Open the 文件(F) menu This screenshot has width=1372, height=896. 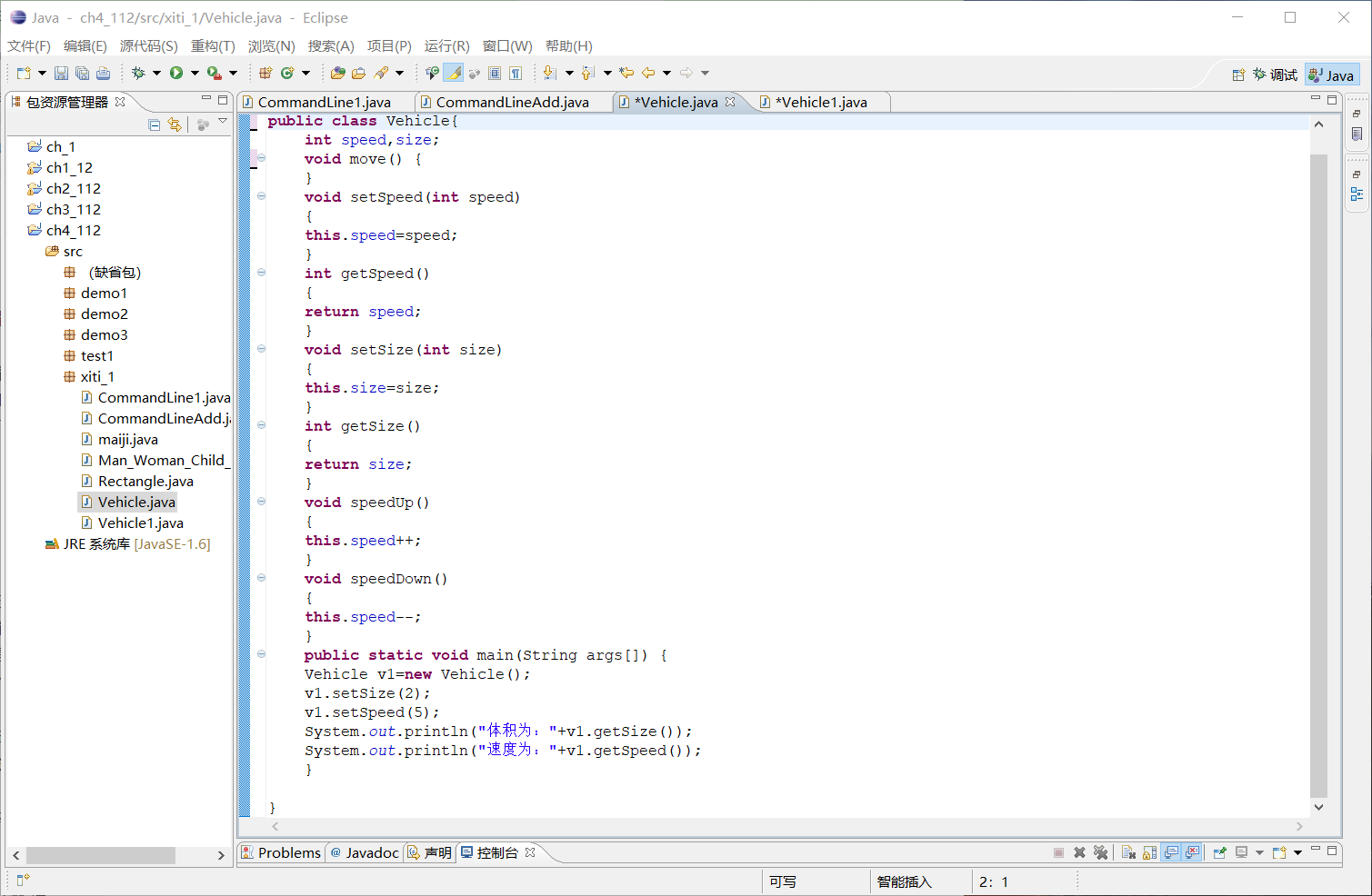tap(29, 45)
